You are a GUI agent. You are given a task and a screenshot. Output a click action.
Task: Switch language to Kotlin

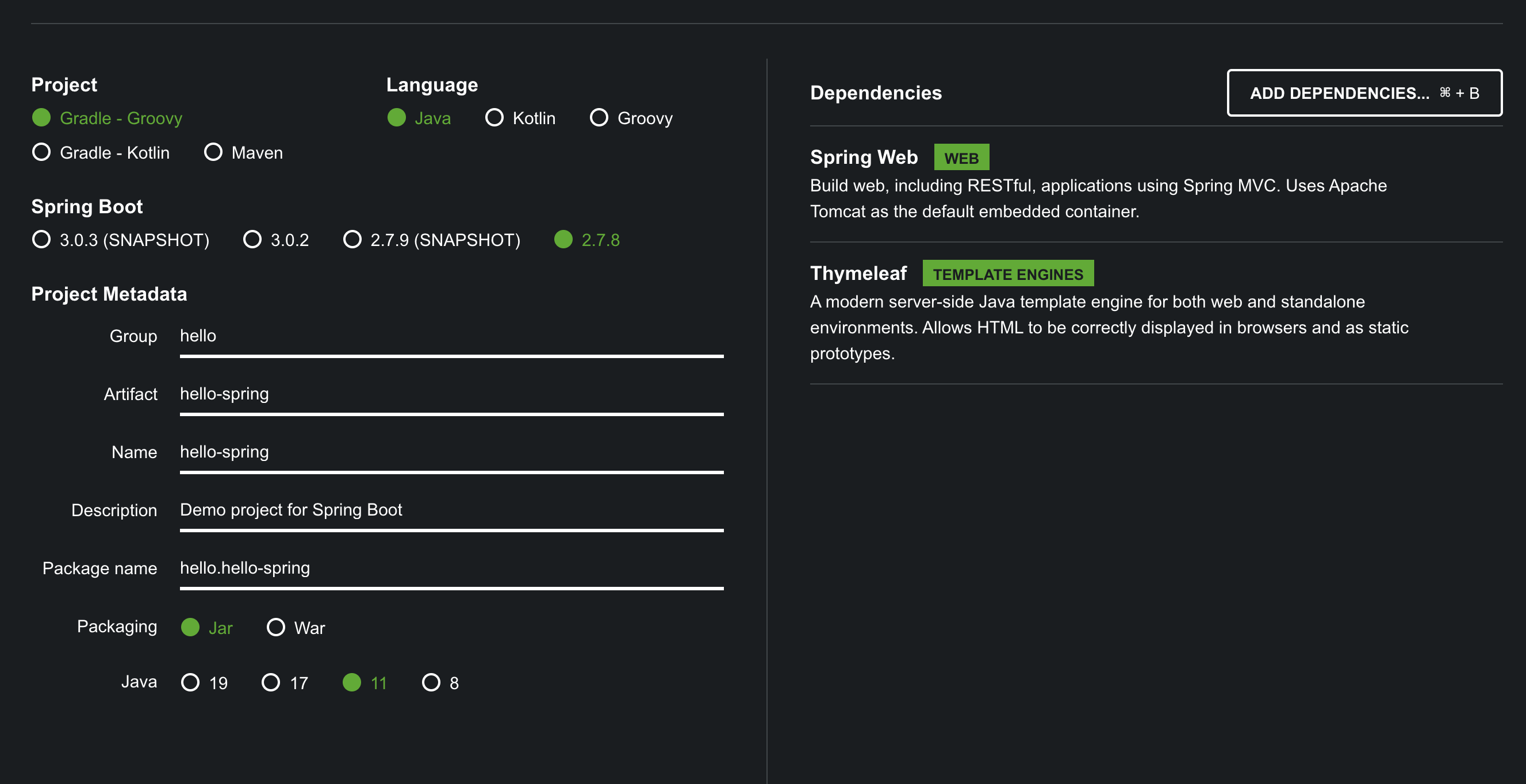click(x=520, y=118)
